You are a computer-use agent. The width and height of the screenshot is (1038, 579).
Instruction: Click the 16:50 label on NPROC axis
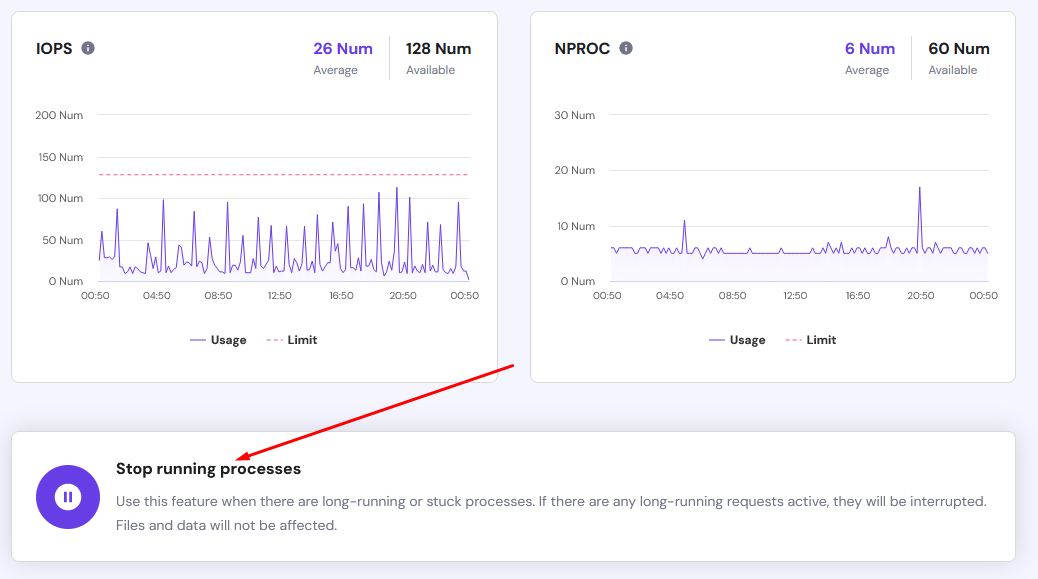click(857, 296)
